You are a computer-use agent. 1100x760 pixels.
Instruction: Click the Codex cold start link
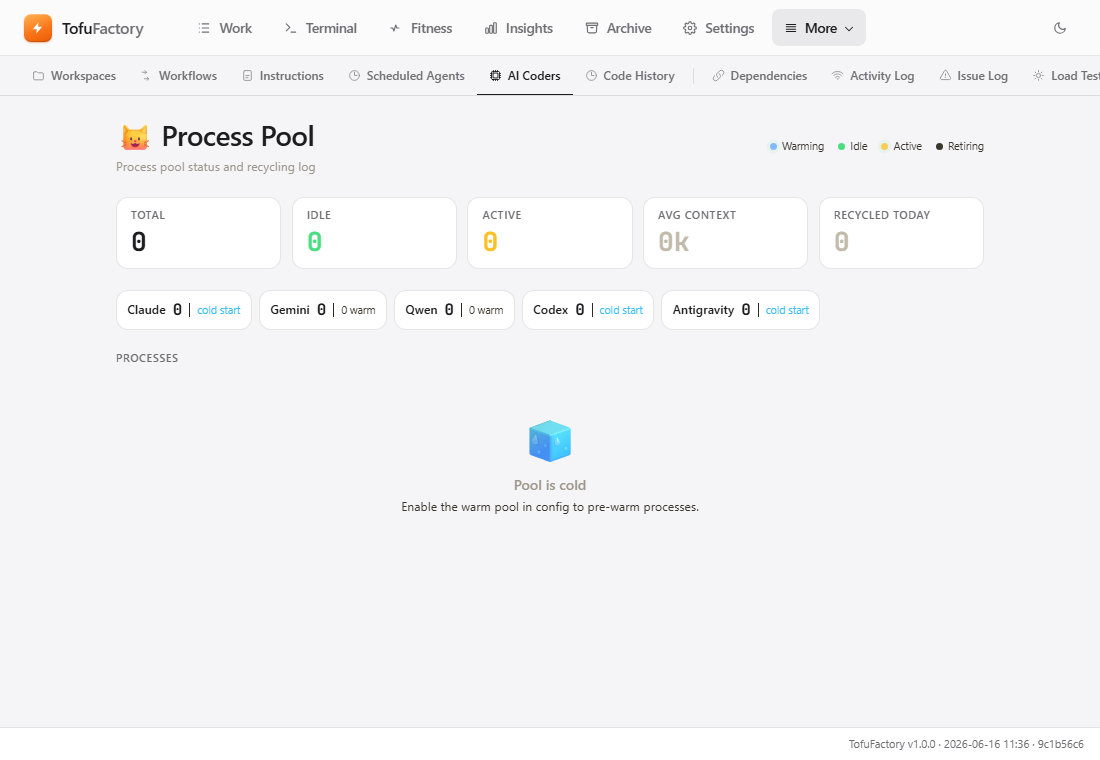(621, 310)
